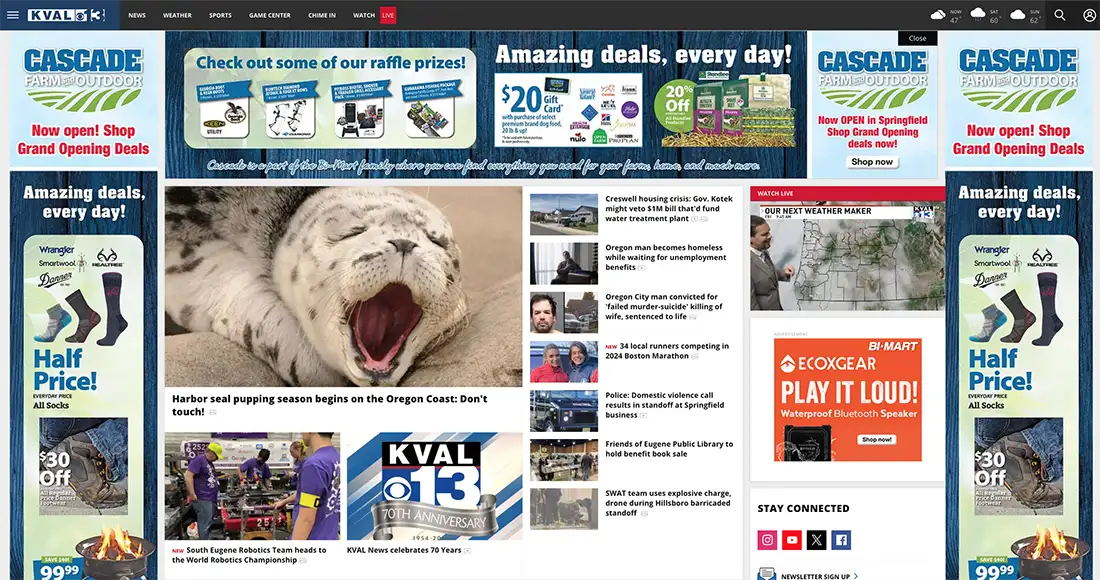Screen dimensions: 1100x580
Task: Click the KVAL 13 70th Anniversary image
Action: (x=435, y=486)
